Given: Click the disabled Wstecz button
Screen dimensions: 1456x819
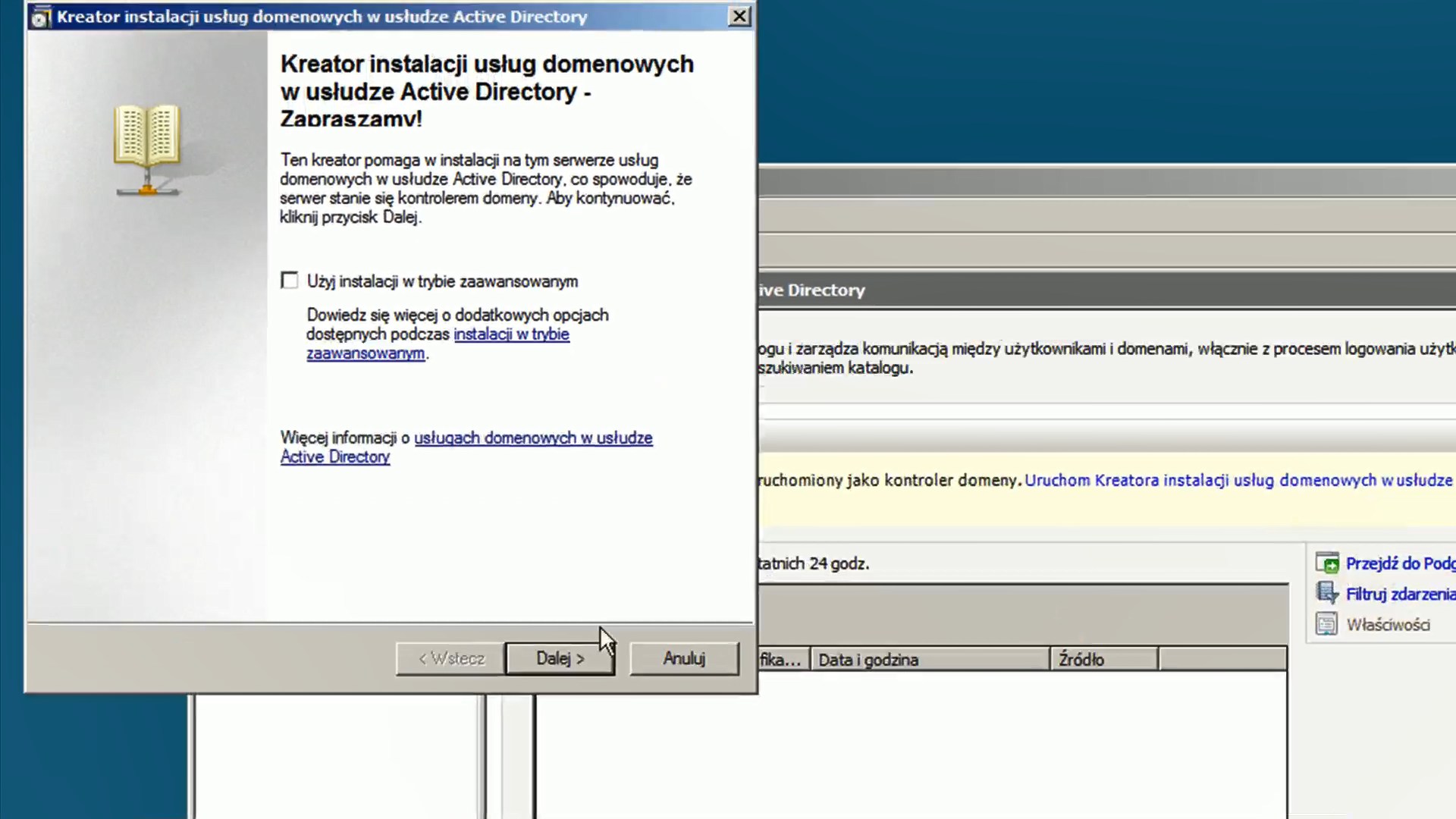Looking at the screenshot, I should [450, 658].
